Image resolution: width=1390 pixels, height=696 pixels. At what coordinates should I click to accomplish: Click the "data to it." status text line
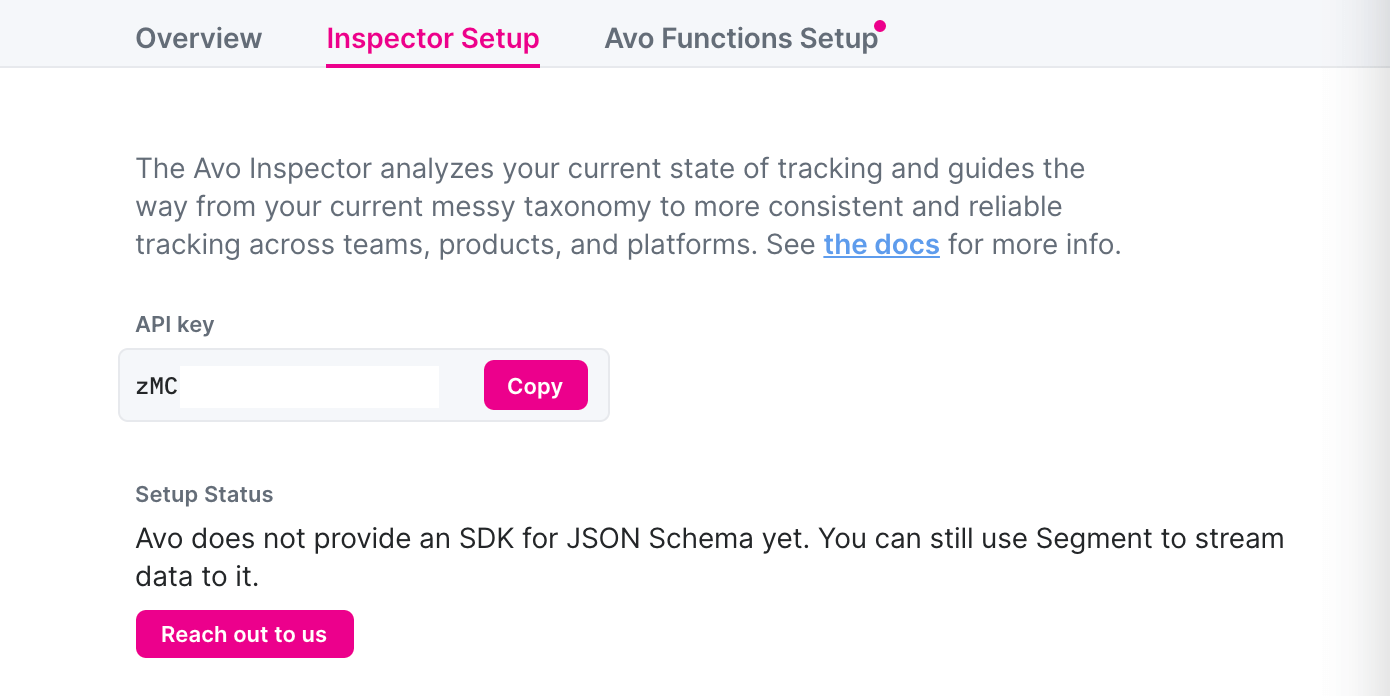tap(197, 577)
